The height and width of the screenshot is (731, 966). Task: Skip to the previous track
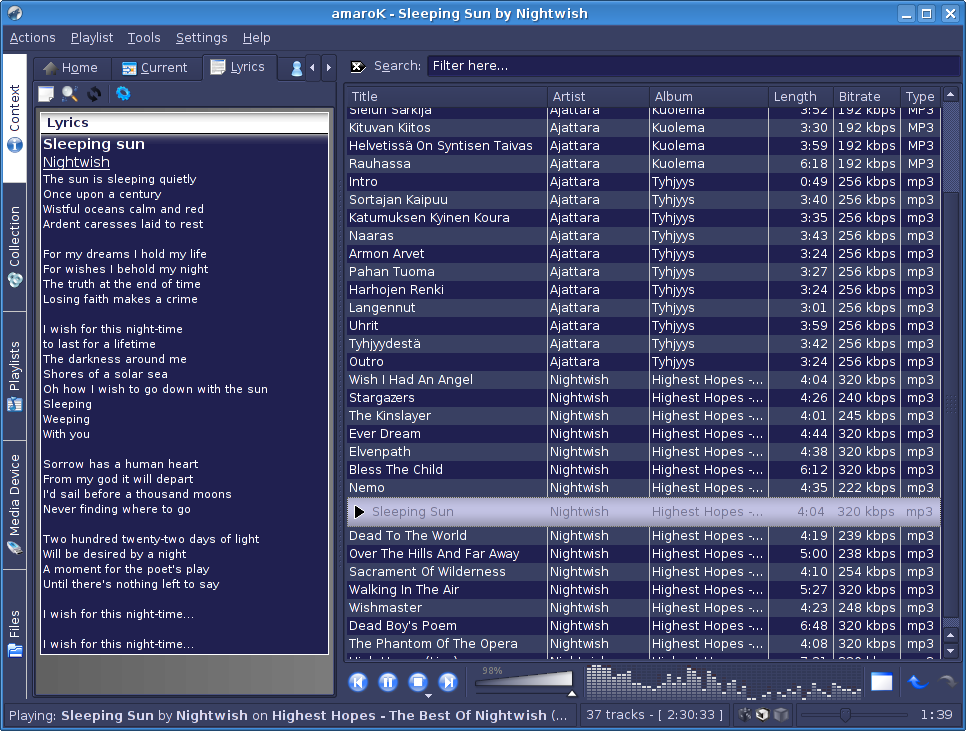tap(358, 682)
